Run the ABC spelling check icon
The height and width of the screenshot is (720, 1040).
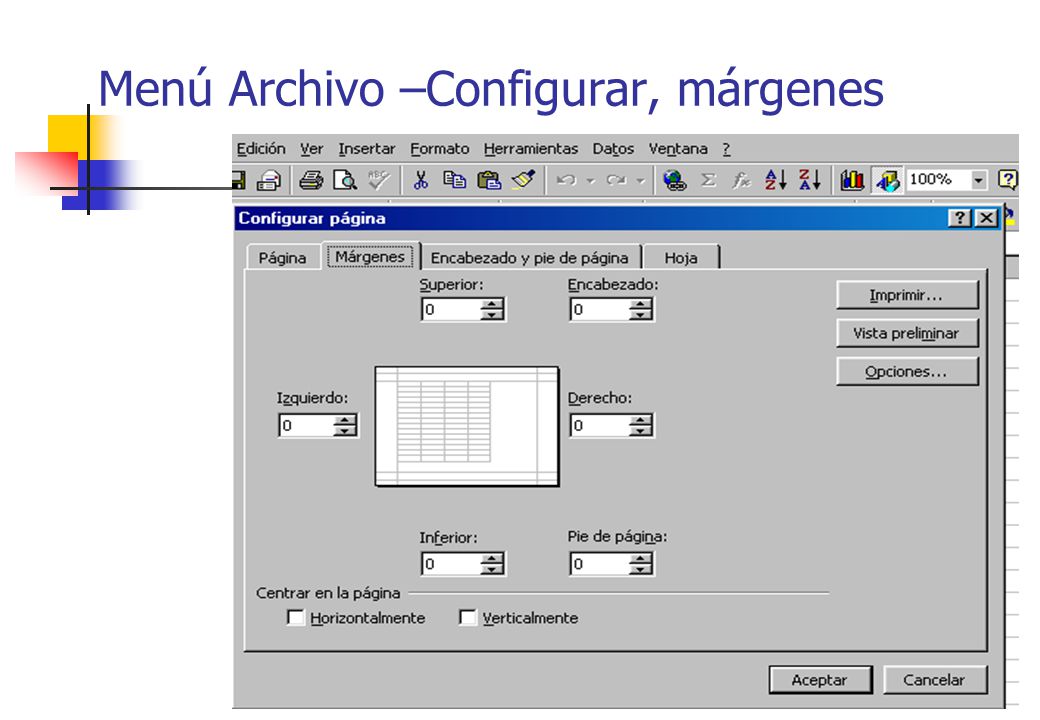pos(379,180)
